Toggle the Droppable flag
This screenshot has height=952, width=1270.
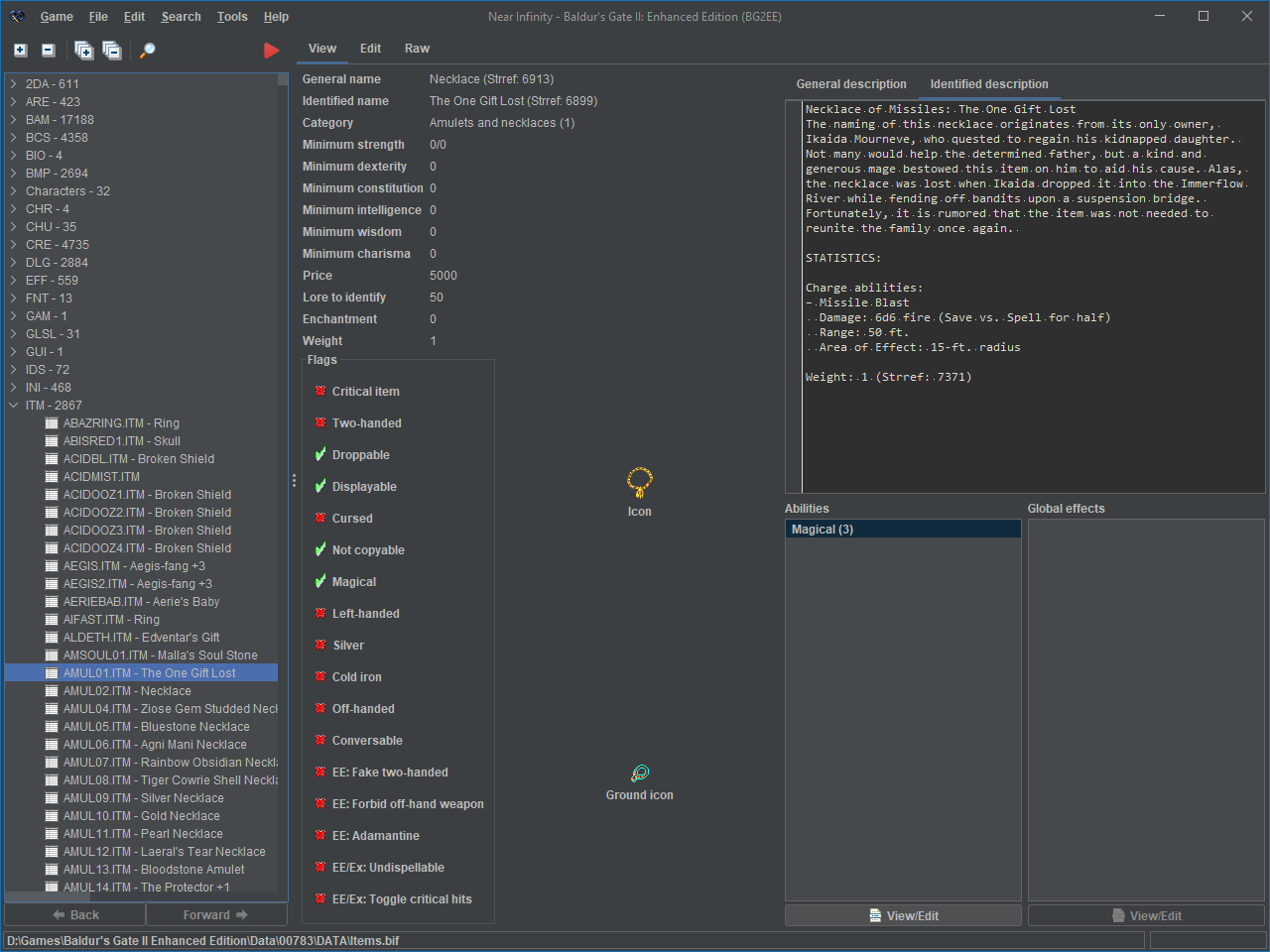coord(320,455)
